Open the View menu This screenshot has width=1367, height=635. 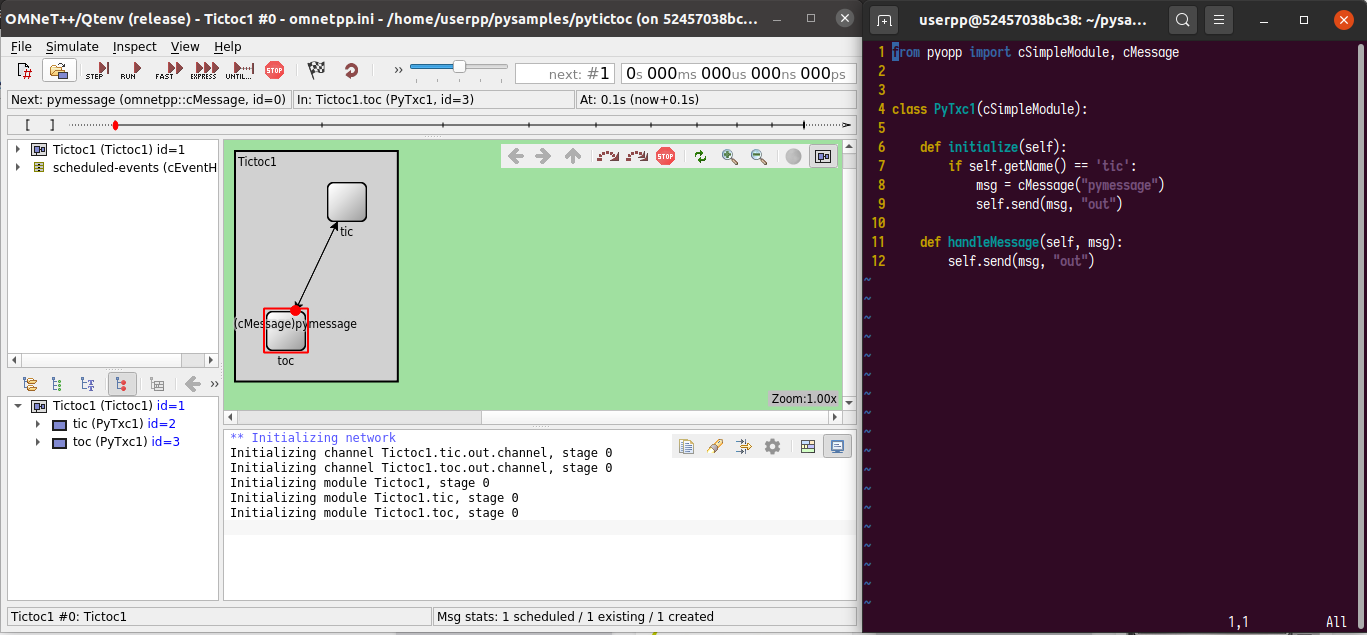[x=185, y=46]
